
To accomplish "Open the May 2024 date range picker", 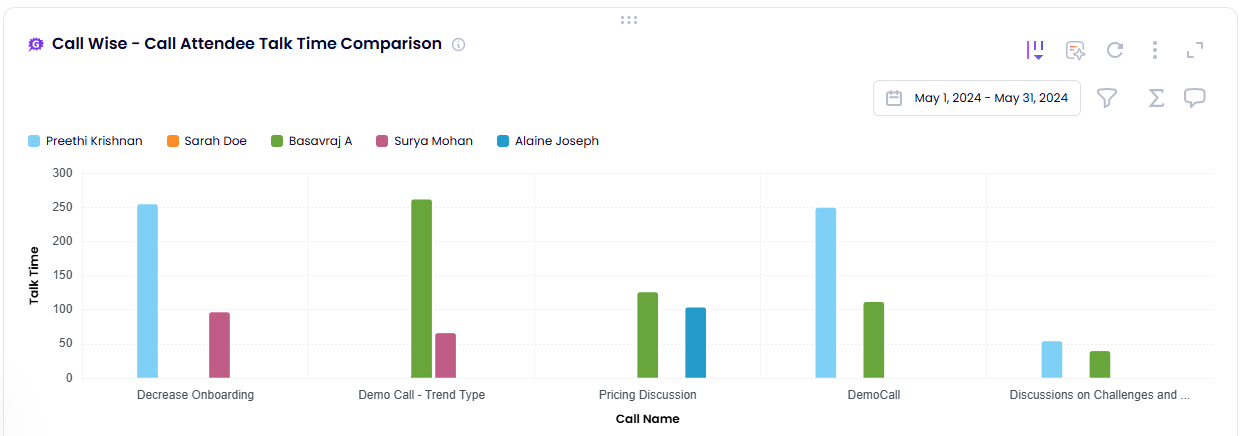I will 990,98.
